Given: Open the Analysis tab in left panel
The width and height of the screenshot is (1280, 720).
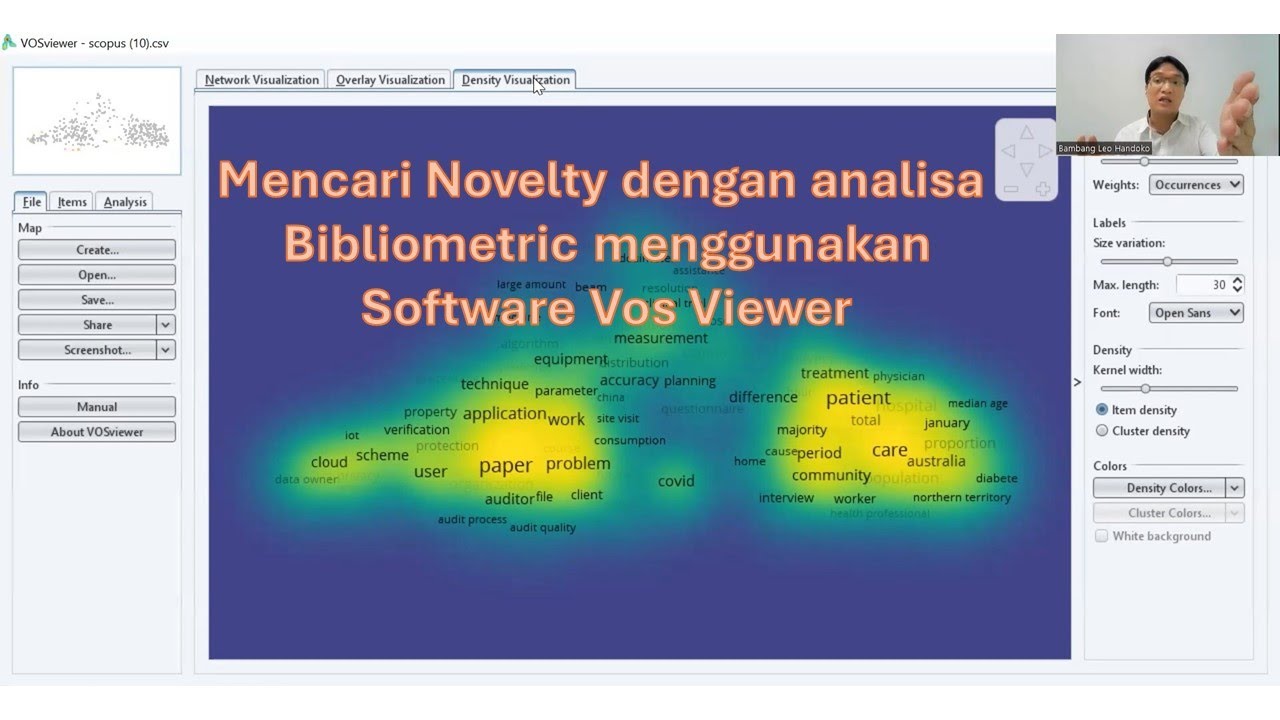Looking at the screenshot, I should pyautogui.click(x=125, y=202).
